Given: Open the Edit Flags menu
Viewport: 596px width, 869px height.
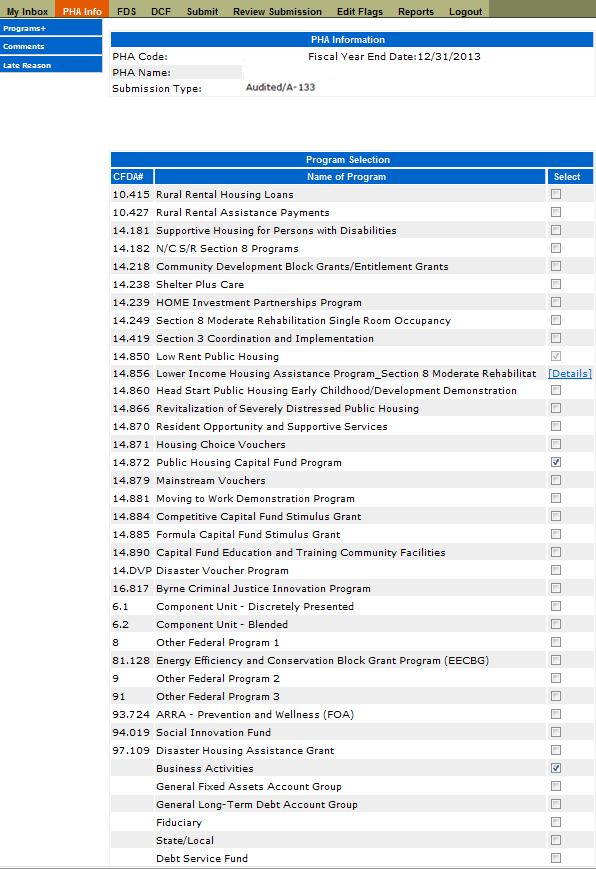Looking at the screenshot, I should click(x=359, y=11).
